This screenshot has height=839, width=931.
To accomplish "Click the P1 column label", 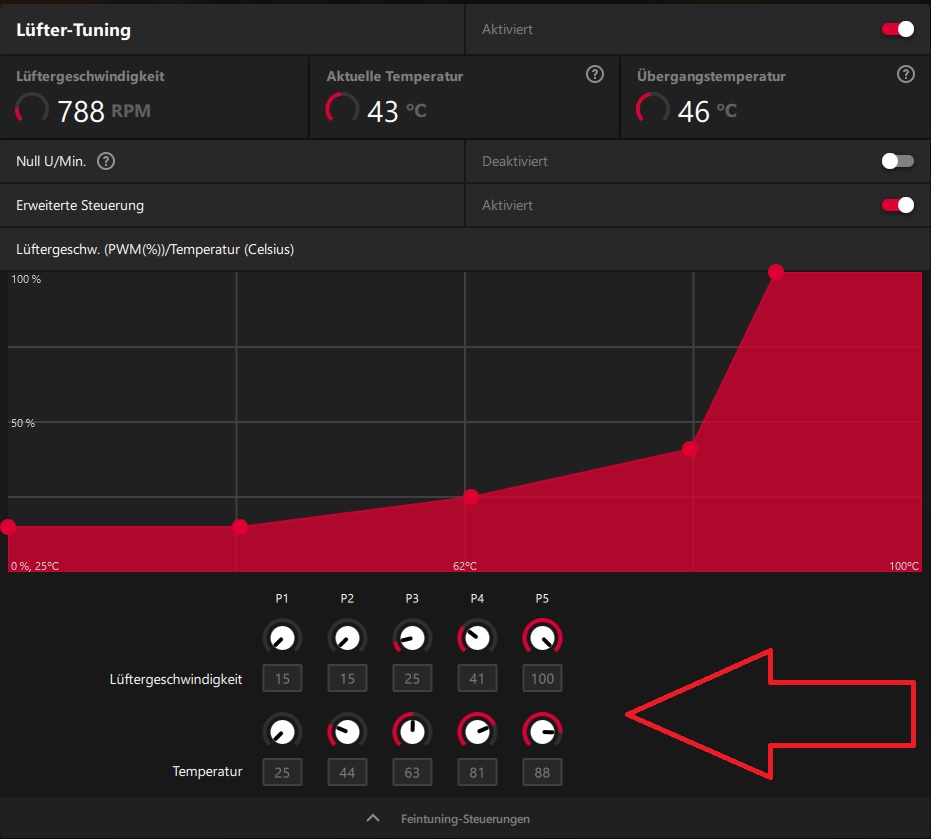I will click(x=282, y=599).
